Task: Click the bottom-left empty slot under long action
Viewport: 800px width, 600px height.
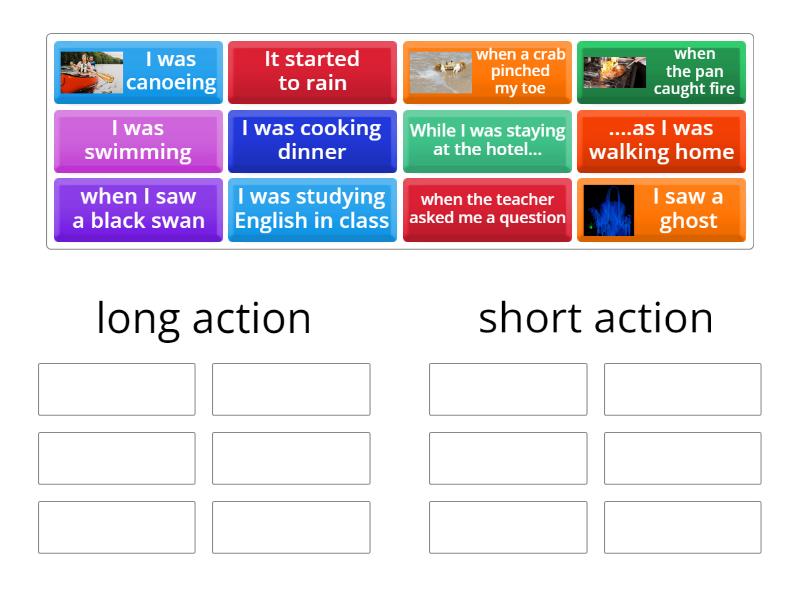Action: (117, 527)
